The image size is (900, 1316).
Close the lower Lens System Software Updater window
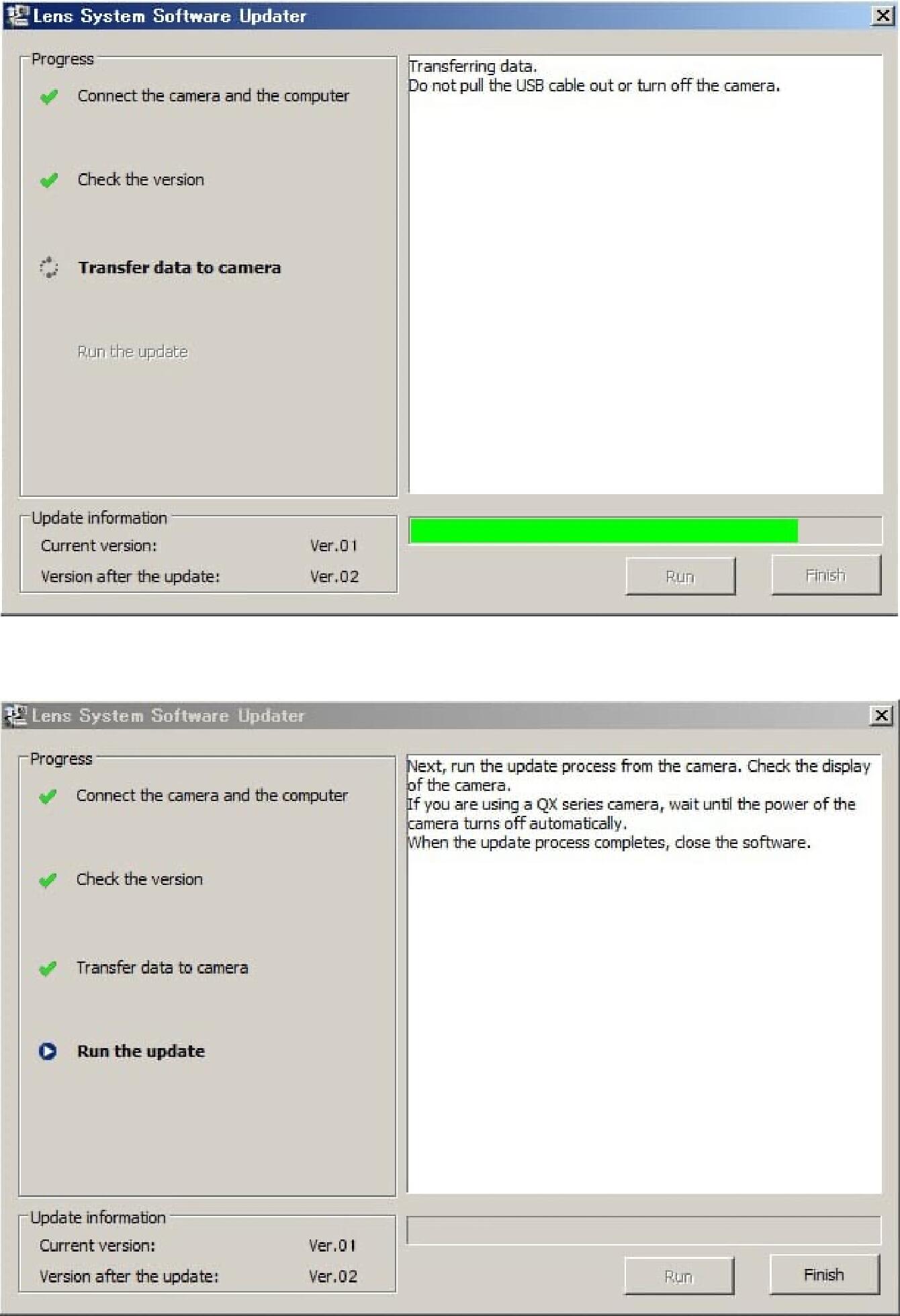[881, 716]
